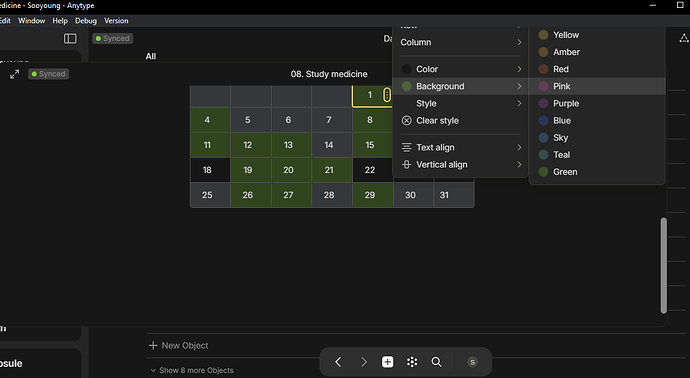
Task: Select table cell 29
Action: 372,195
